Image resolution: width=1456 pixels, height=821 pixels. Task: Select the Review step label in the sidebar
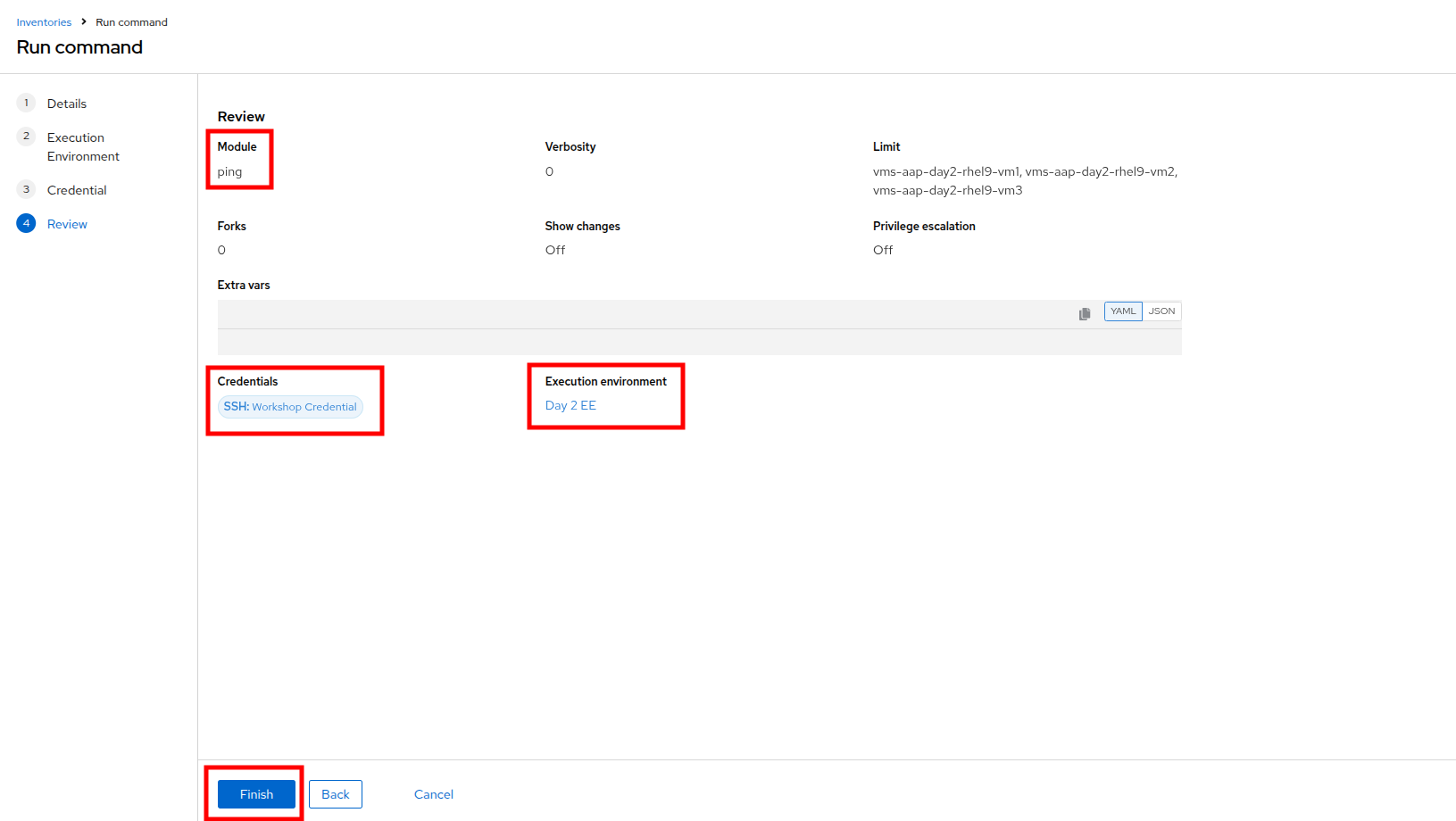click(67, 224)
